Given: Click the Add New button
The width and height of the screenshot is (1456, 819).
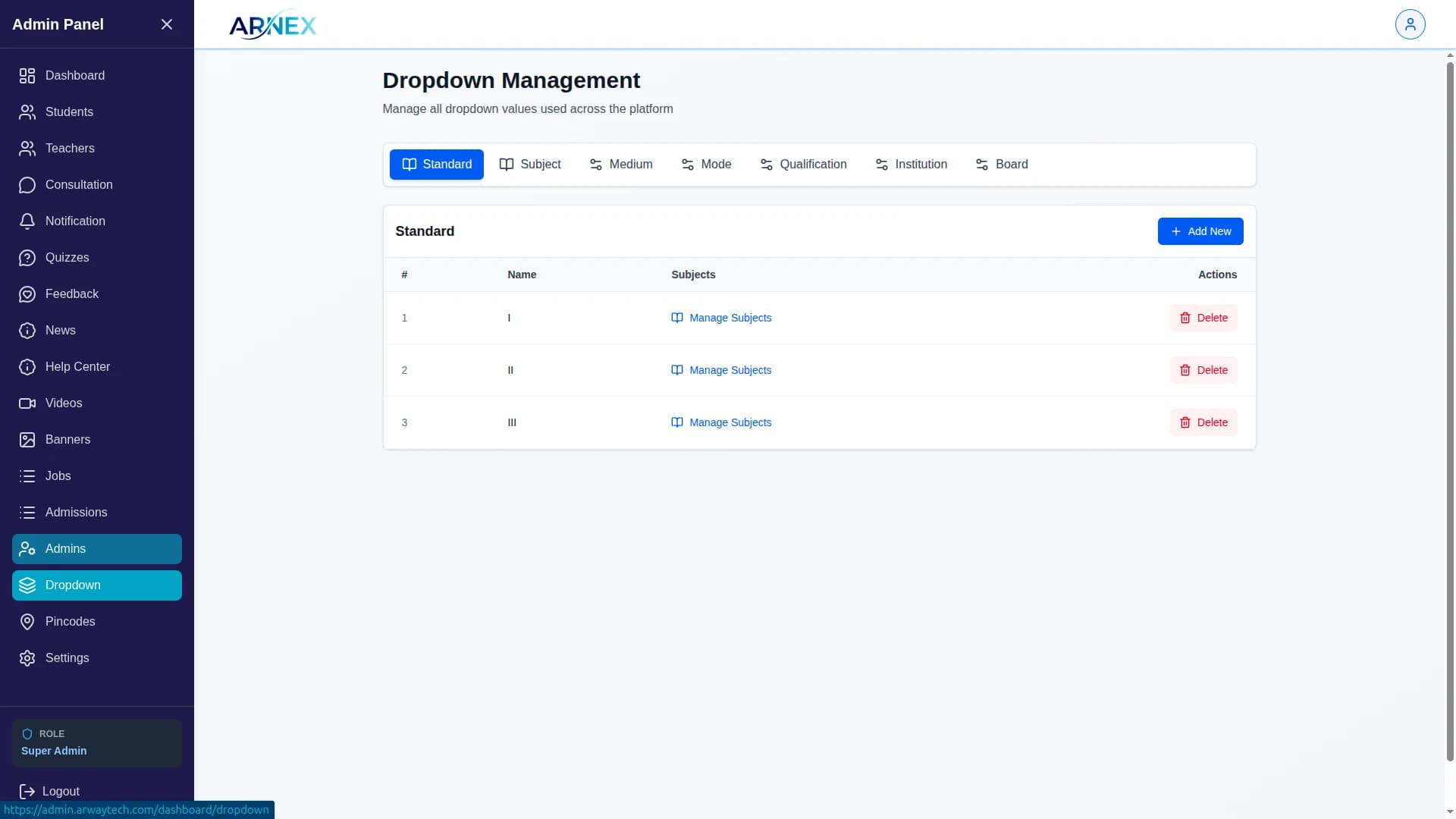Looking at the screenshot, I should pyautogui.click(x=1200, y=231).
